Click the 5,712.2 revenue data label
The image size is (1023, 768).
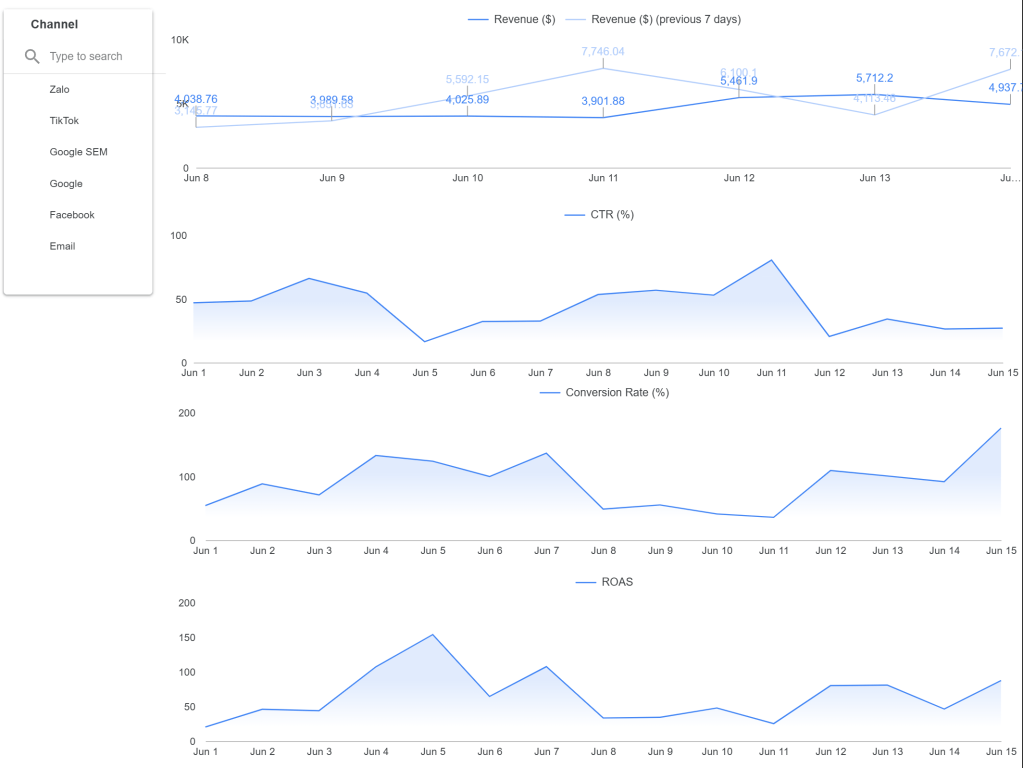(874, 78)
